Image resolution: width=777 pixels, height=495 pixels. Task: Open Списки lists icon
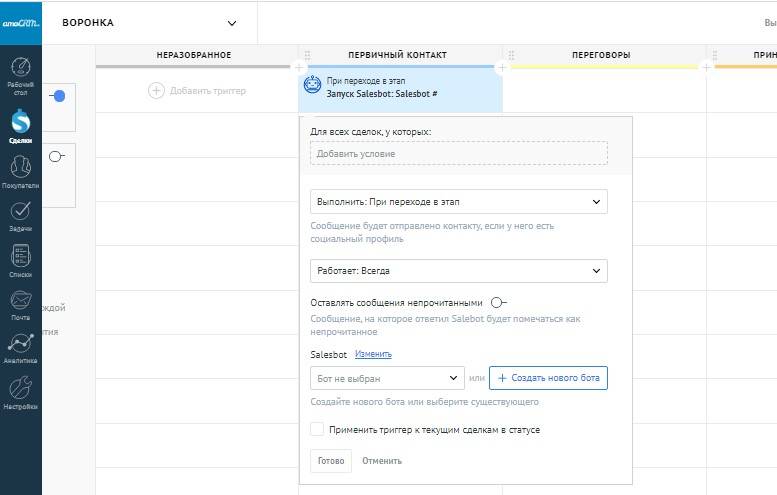(x=20, y=259)
